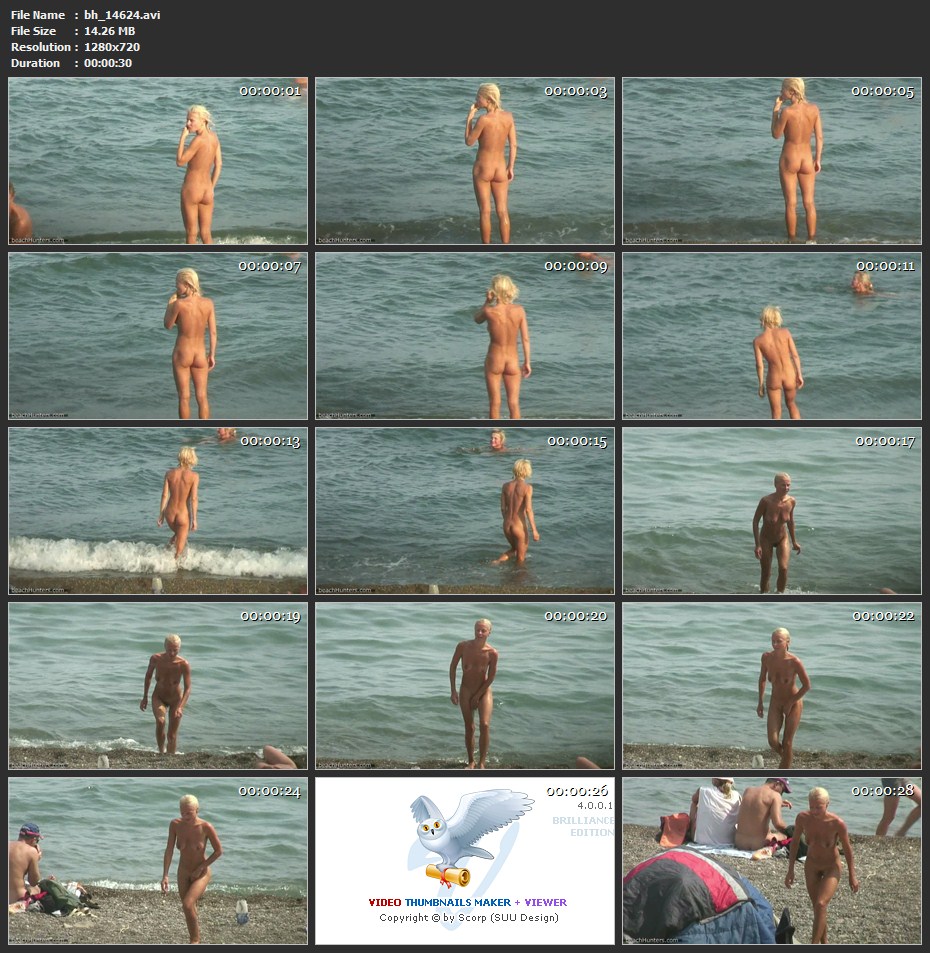Viewport: 930px width, 953px height.
Task: Click the 14.26 MB file size value
Action: click(109, 31)
